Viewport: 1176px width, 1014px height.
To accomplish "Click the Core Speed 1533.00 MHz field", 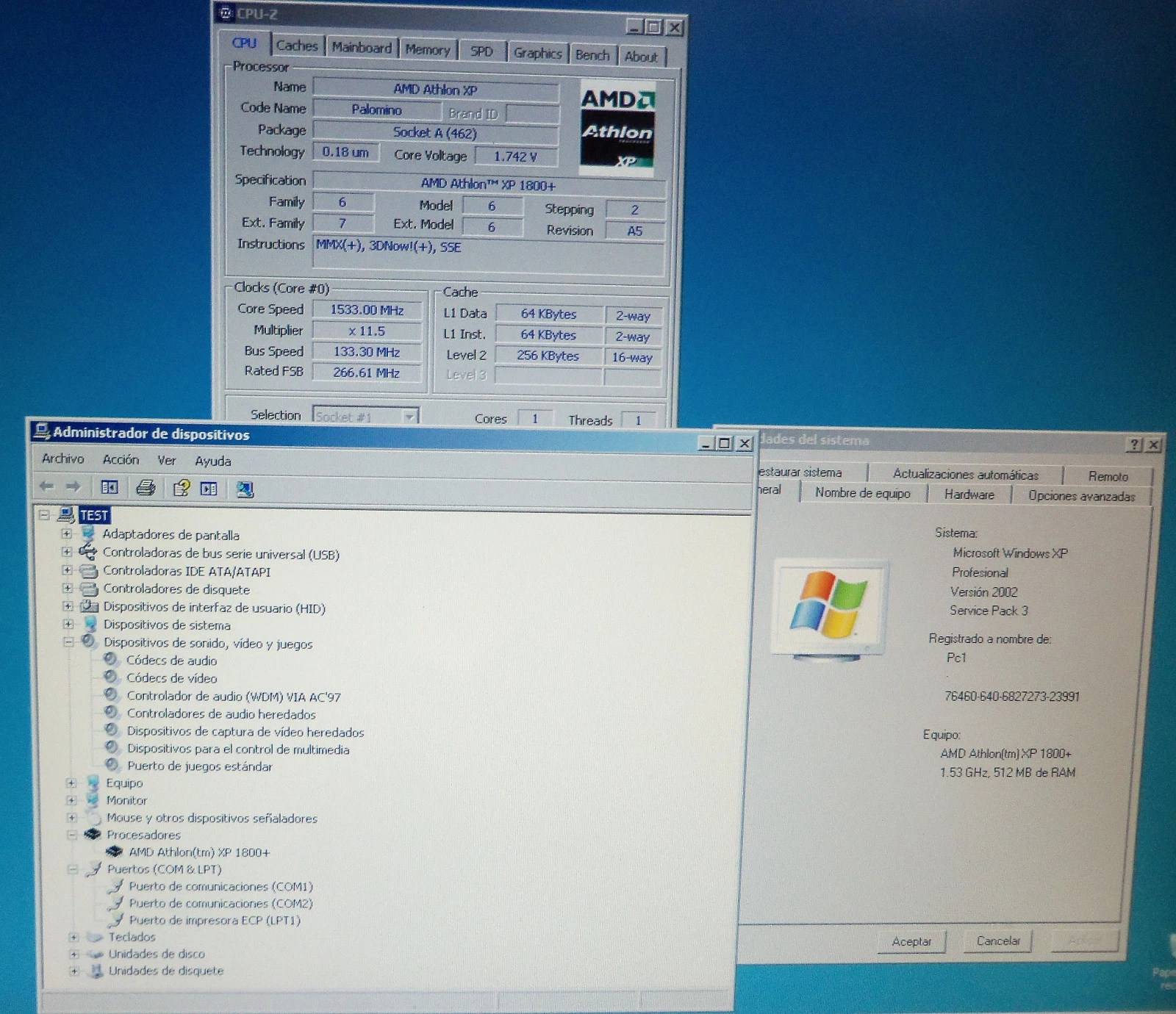I will pyautogui.click(x=367, y=309).
